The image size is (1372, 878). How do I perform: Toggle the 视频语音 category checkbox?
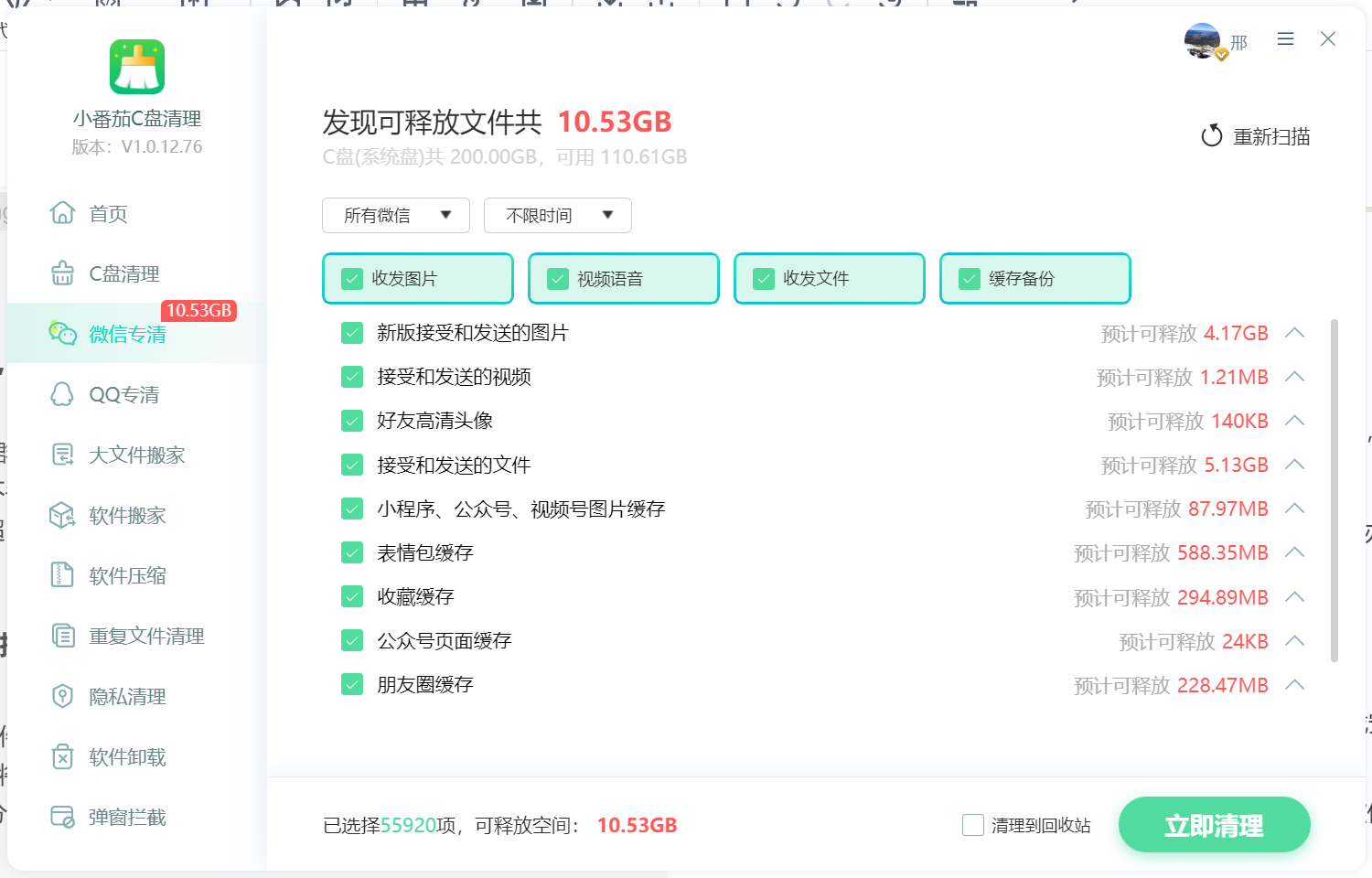coord(558,279)
